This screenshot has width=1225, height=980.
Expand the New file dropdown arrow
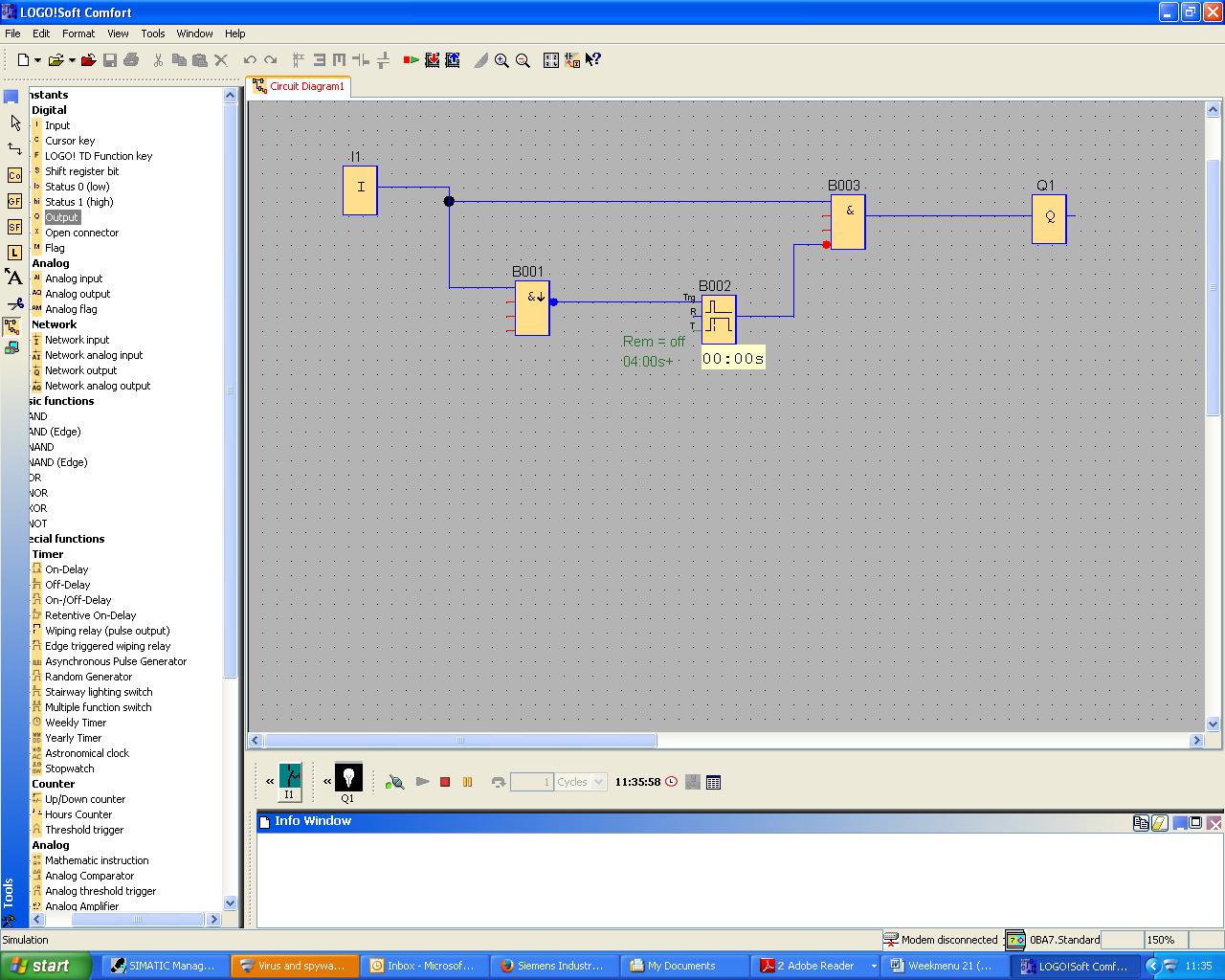[37, 60]
